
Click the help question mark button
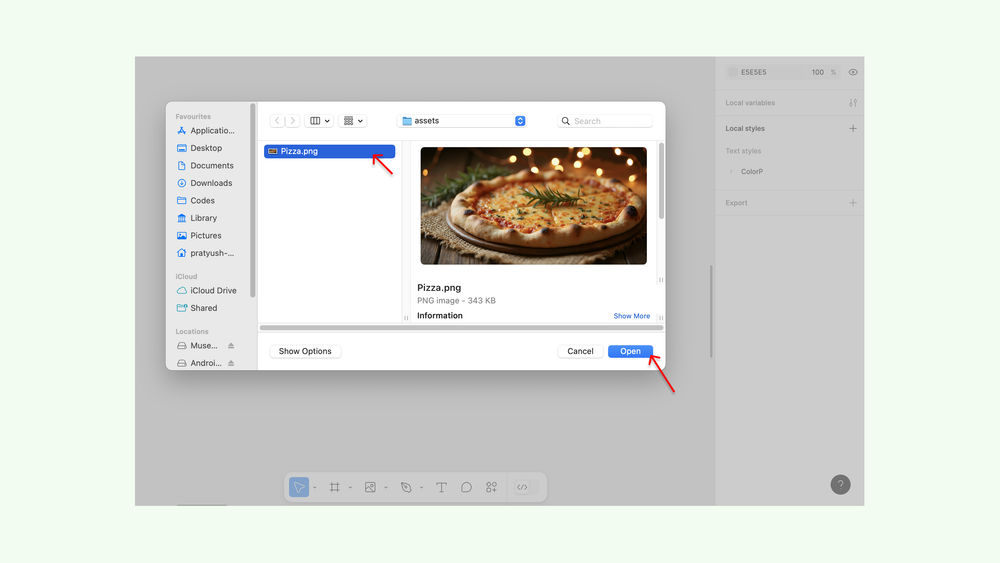pyautogui.click(x=841, y=485)
